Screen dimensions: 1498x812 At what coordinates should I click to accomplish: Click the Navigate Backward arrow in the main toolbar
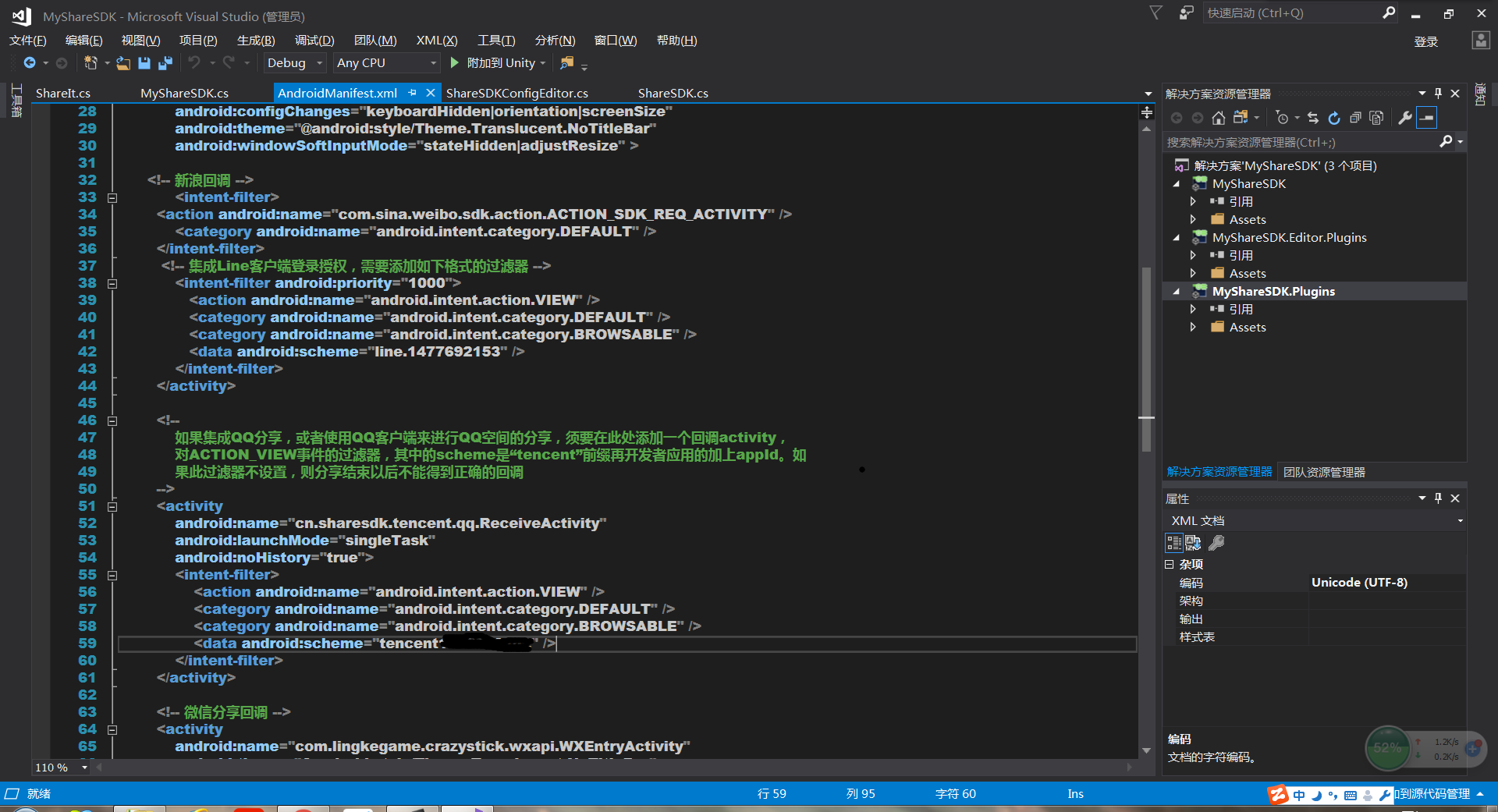30,62
